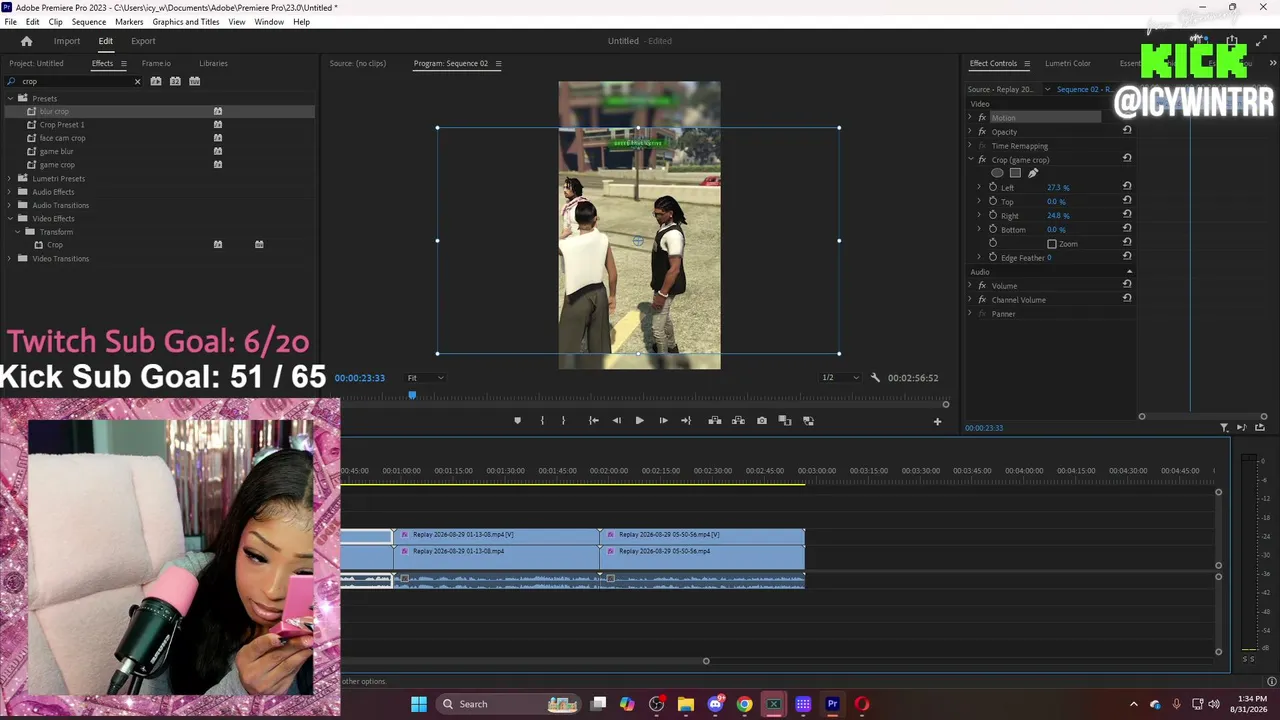
Task: Click the Program monitor playhead marker
Action: [411, 395]
